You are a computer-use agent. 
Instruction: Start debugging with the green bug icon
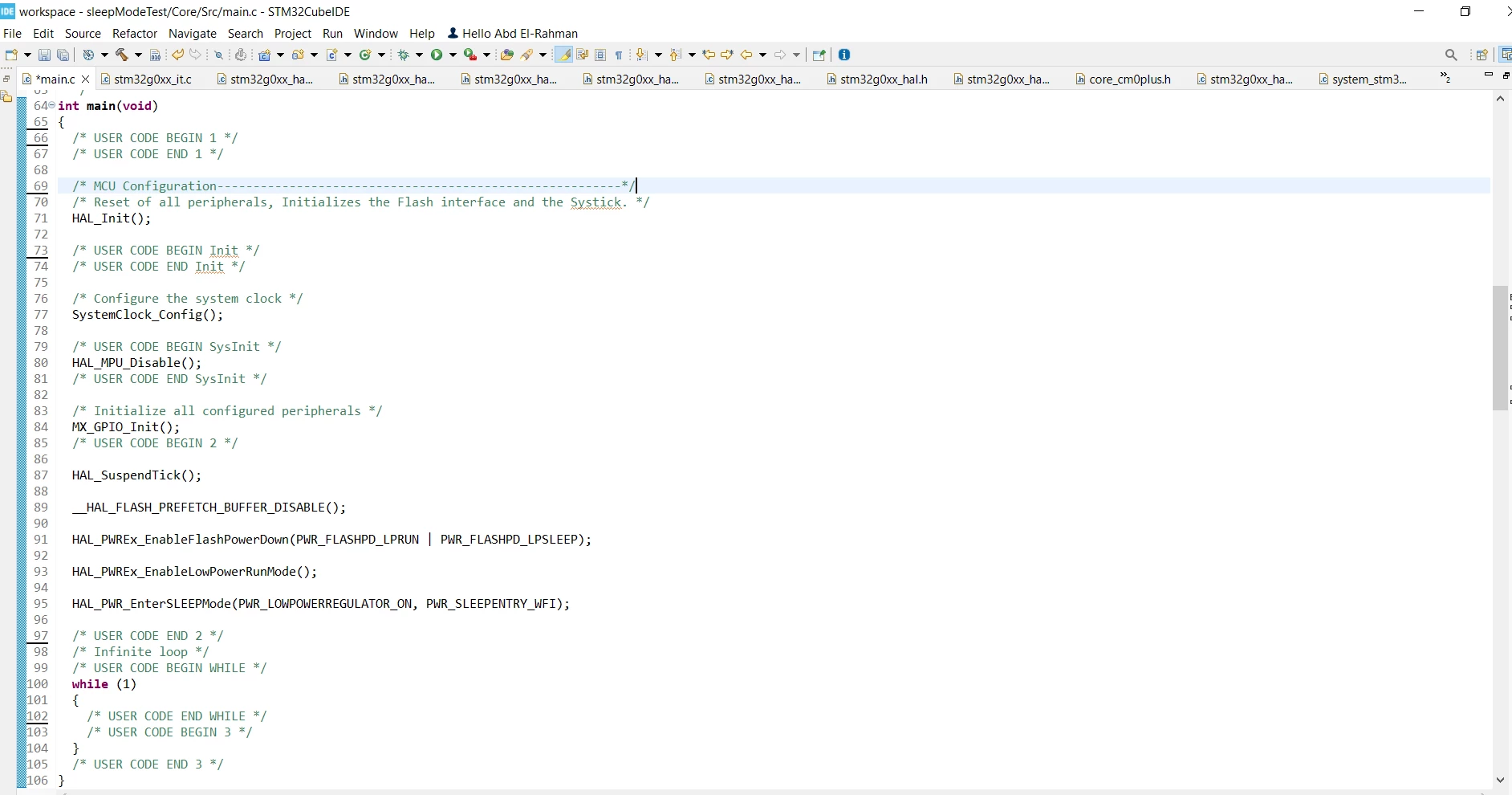point(404,55)
